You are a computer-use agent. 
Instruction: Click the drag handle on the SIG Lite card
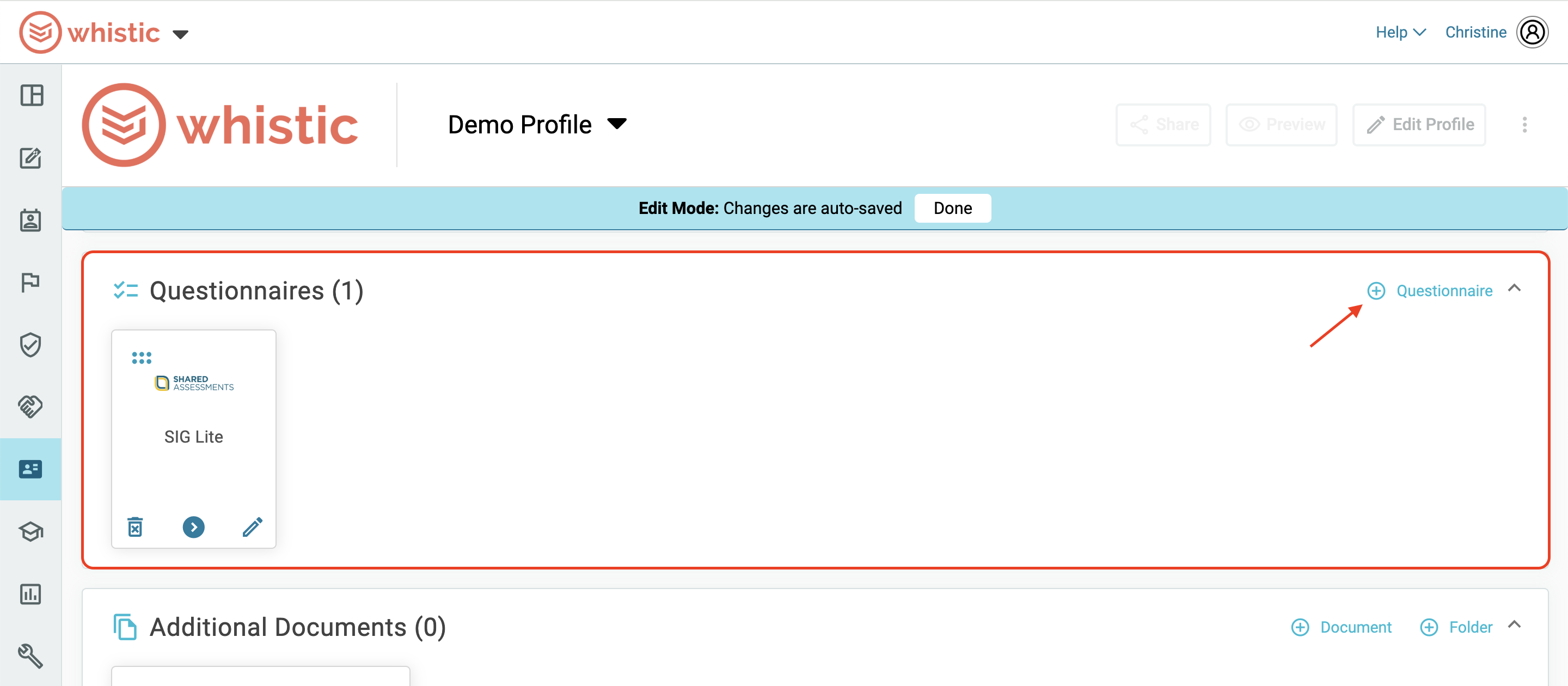pos(142,357)
